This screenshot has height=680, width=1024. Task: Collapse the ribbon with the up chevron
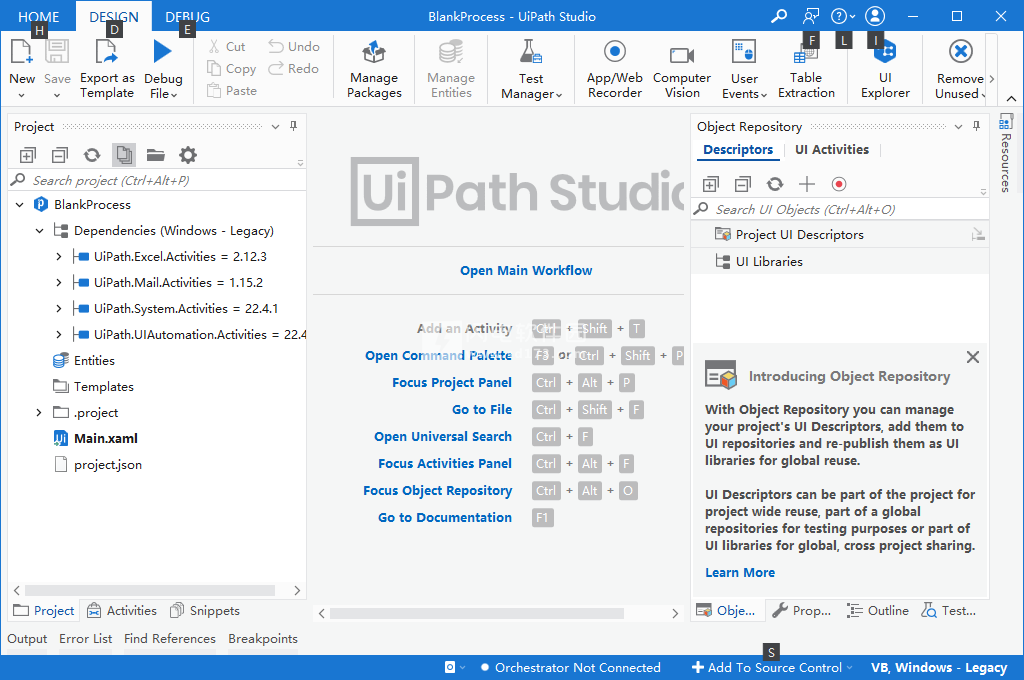(1011, 99)
